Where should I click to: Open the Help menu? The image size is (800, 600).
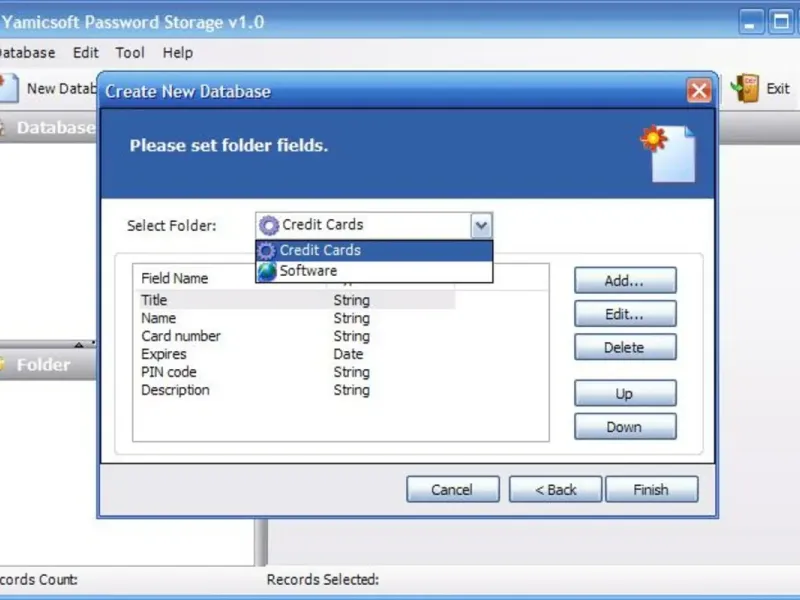[x=178, y=53]
